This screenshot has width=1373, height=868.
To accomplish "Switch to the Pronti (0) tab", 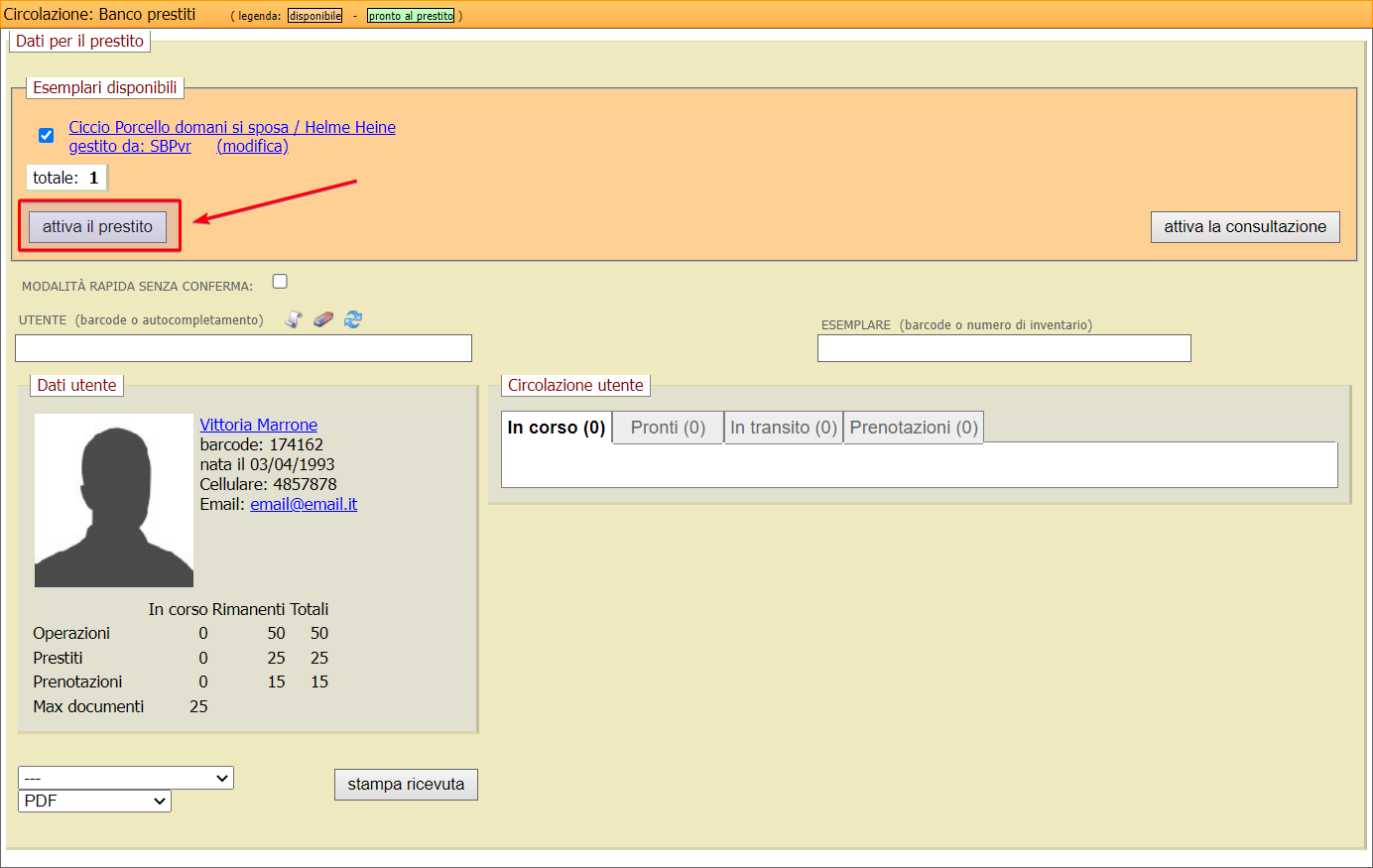I will [x=668, y=428].
